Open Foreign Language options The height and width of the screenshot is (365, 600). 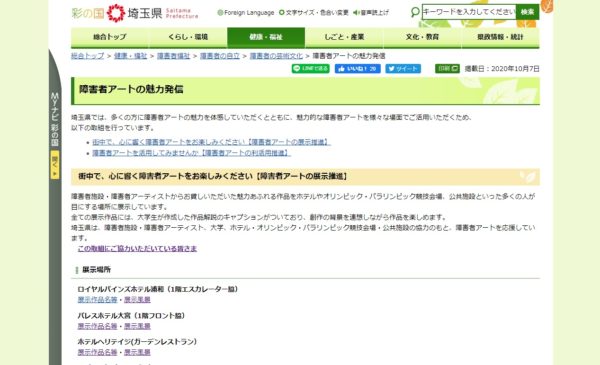point(246,13)
